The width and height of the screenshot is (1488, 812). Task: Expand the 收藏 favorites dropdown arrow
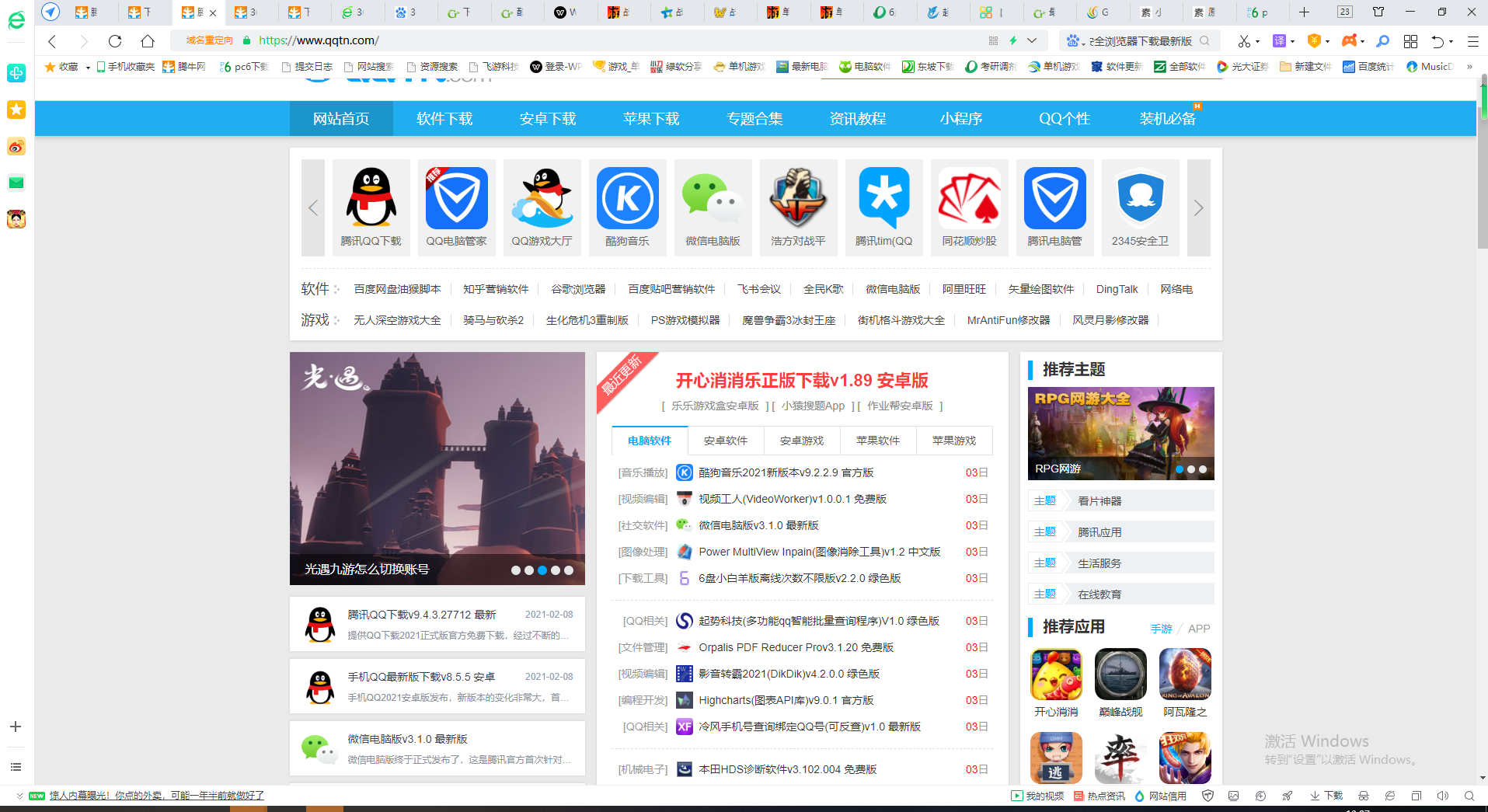click(x=88, y=68)
